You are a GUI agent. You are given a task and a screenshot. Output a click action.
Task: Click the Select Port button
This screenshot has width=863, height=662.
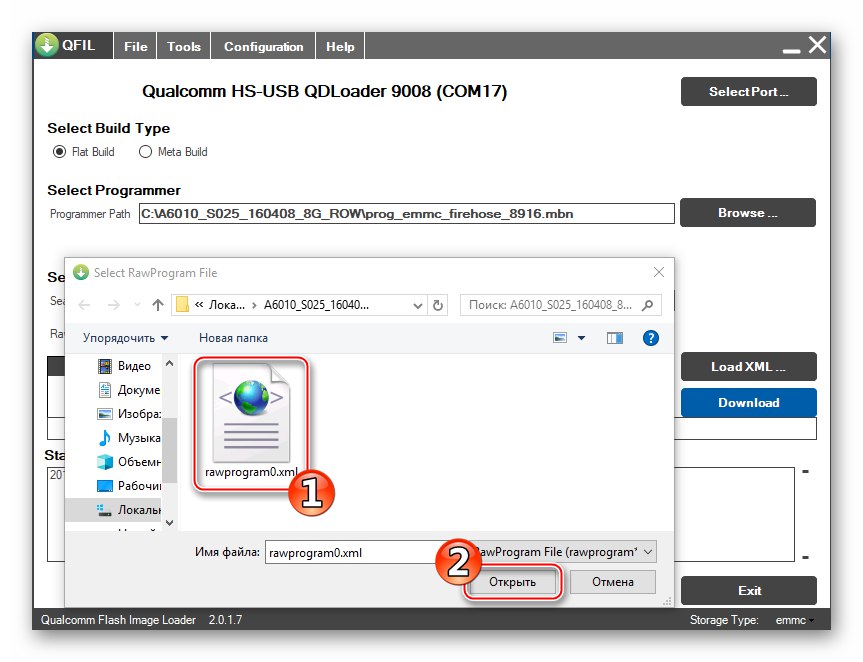click(x=749, y=91)
